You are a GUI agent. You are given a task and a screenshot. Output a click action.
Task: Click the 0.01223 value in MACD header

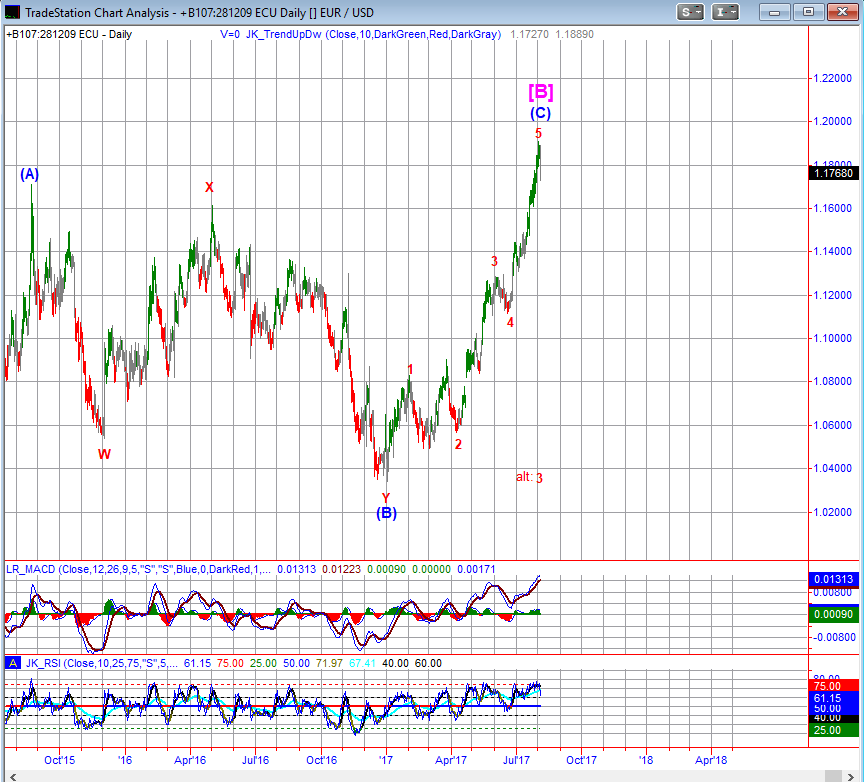click(x=342, y=569)
